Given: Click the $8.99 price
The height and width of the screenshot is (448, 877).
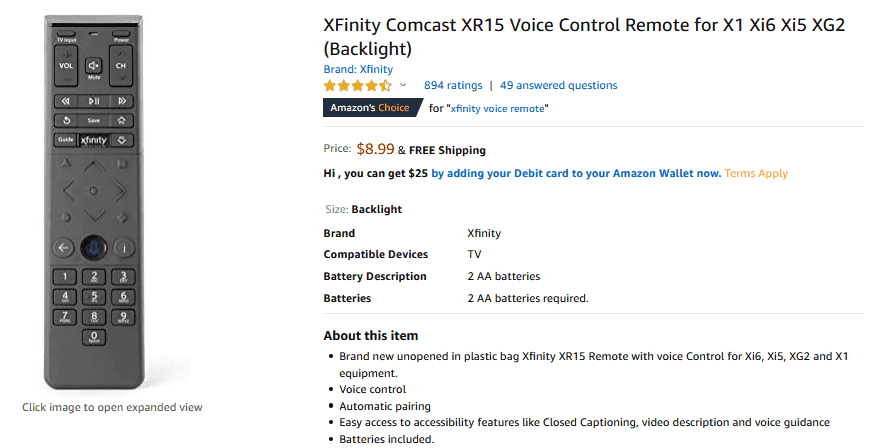Looking at the screenshot, I should 375,149.
